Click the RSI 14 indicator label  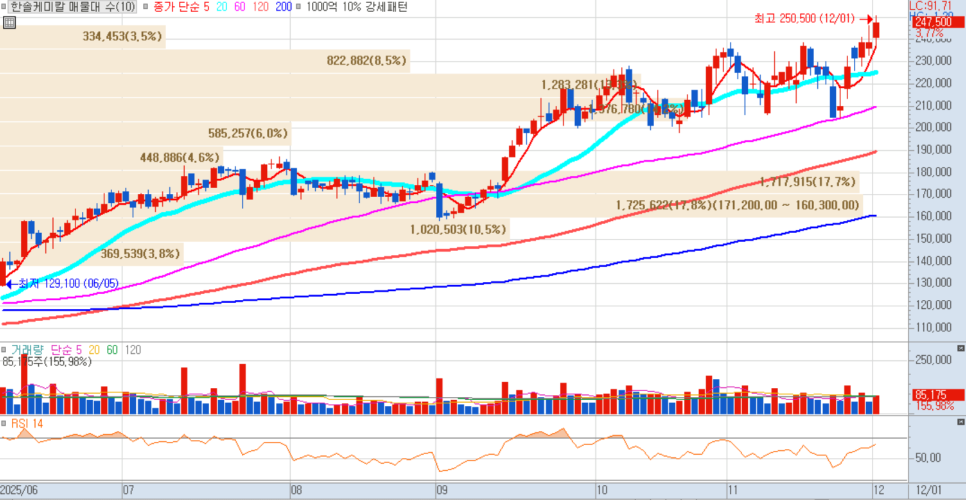coord(25,424)
